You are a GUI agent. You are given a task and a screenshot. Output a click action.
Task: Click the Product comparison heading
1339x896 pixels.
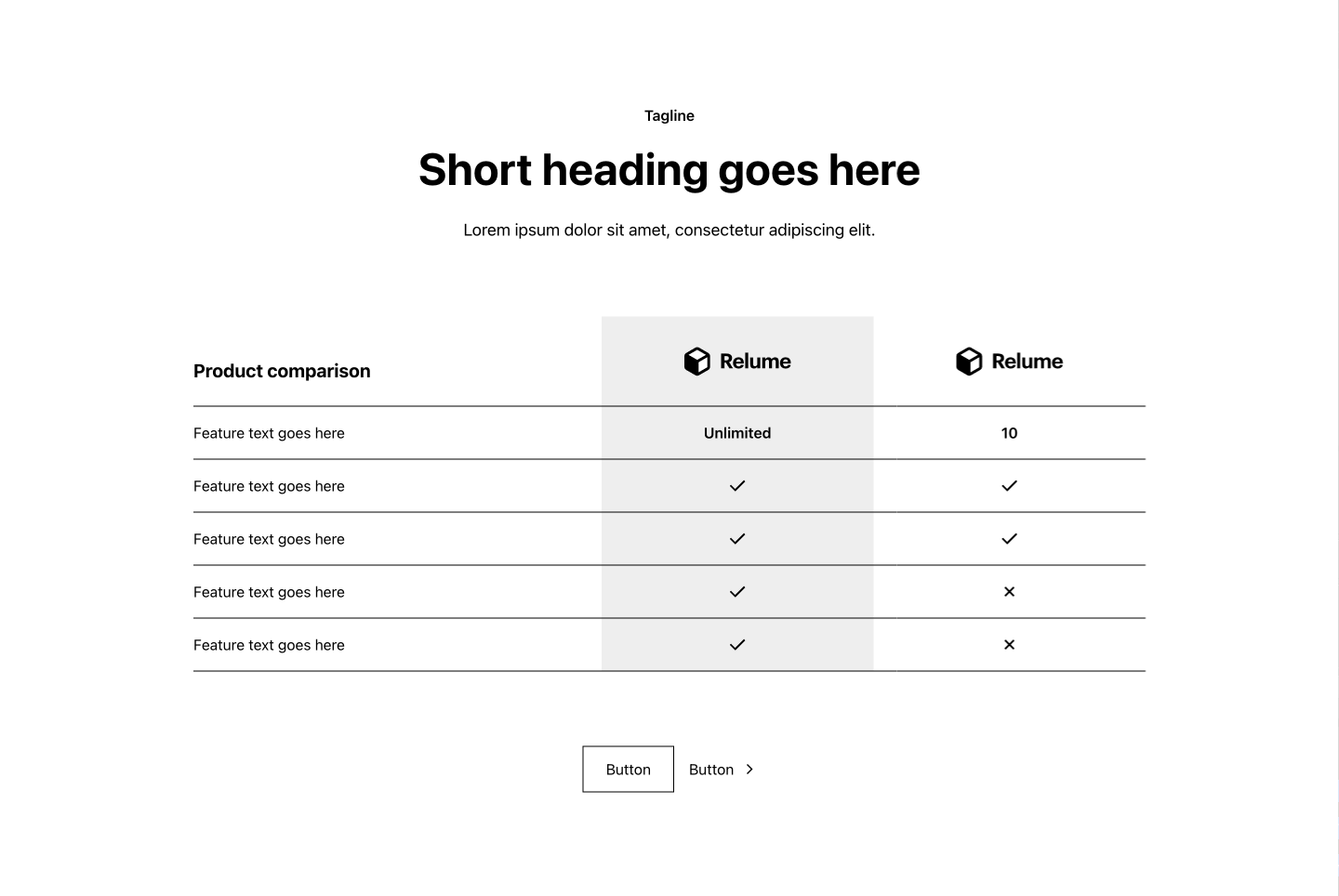click(282, 371)
